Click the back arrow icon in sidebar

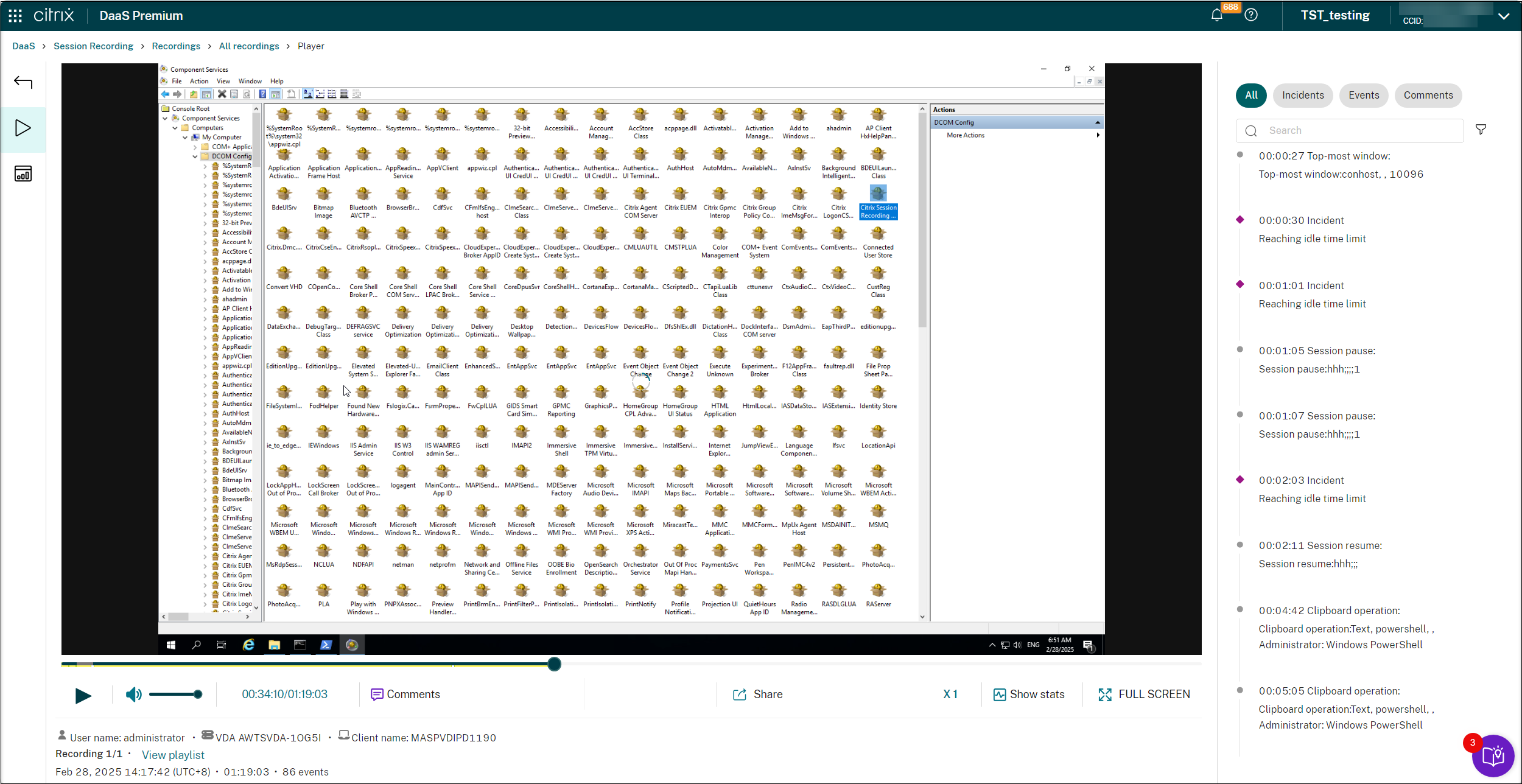coord(23,82)
